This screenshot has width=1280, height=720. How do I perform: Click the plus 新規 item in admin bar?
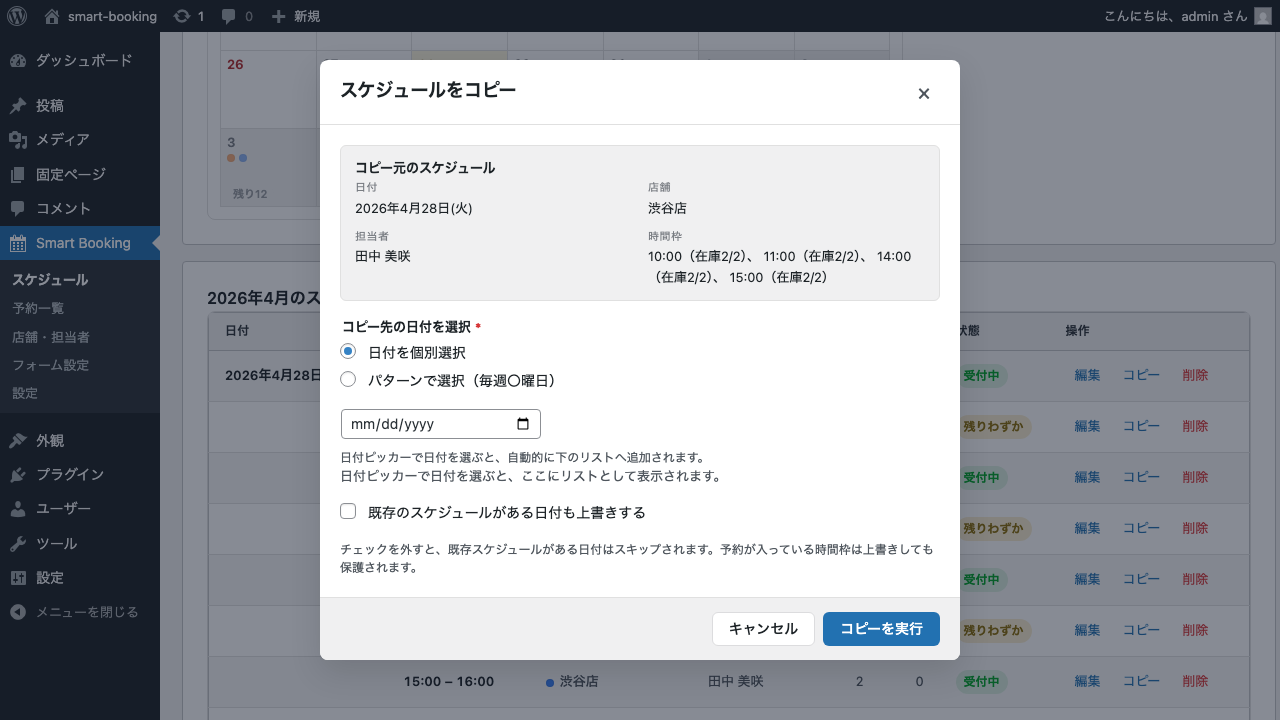pyautogui.click(x=296, y=16)
